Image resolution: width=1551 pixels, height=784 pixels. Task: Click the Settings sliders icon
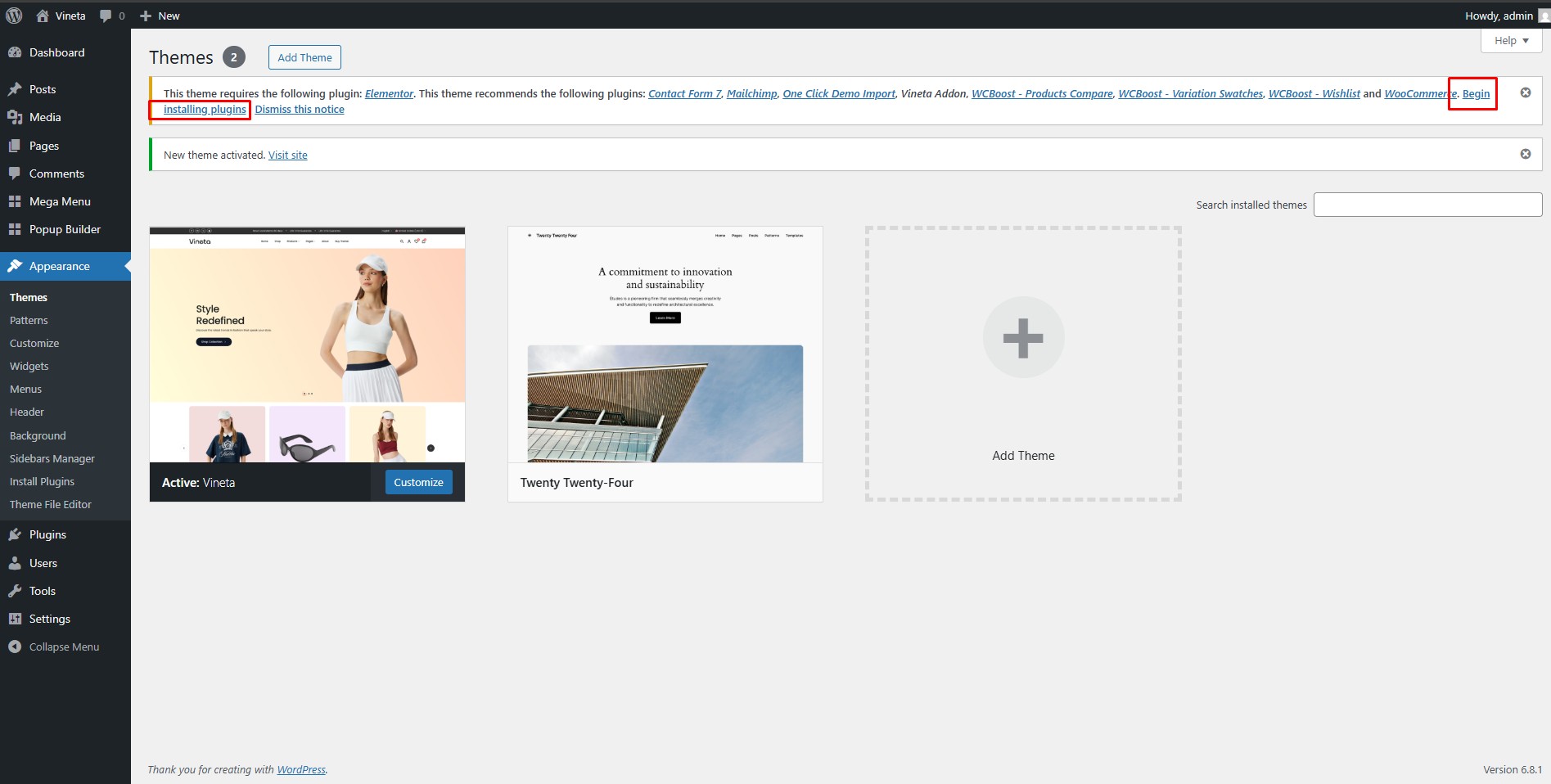15,619
